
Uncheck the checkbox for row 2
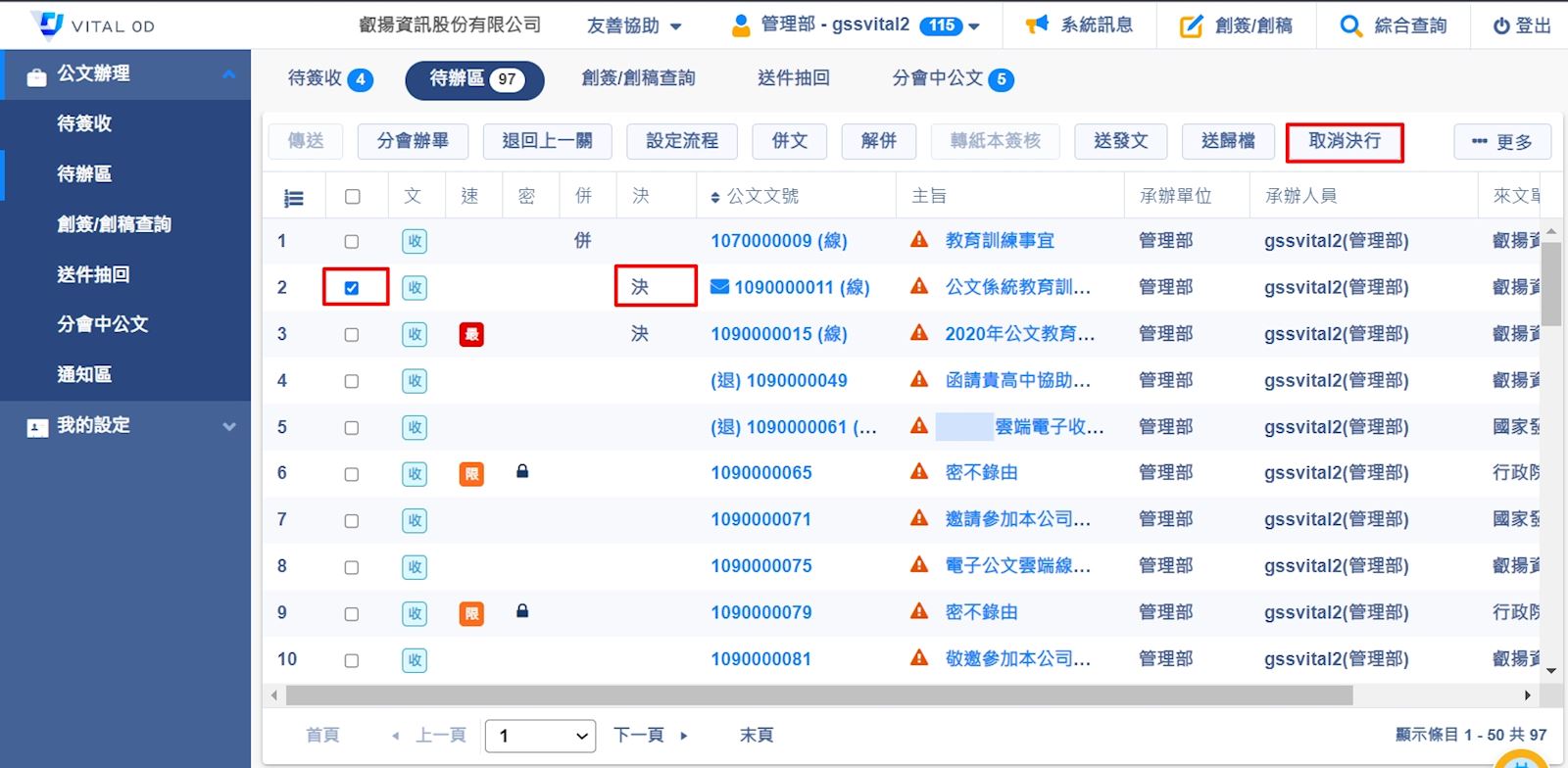coord(352,288)
